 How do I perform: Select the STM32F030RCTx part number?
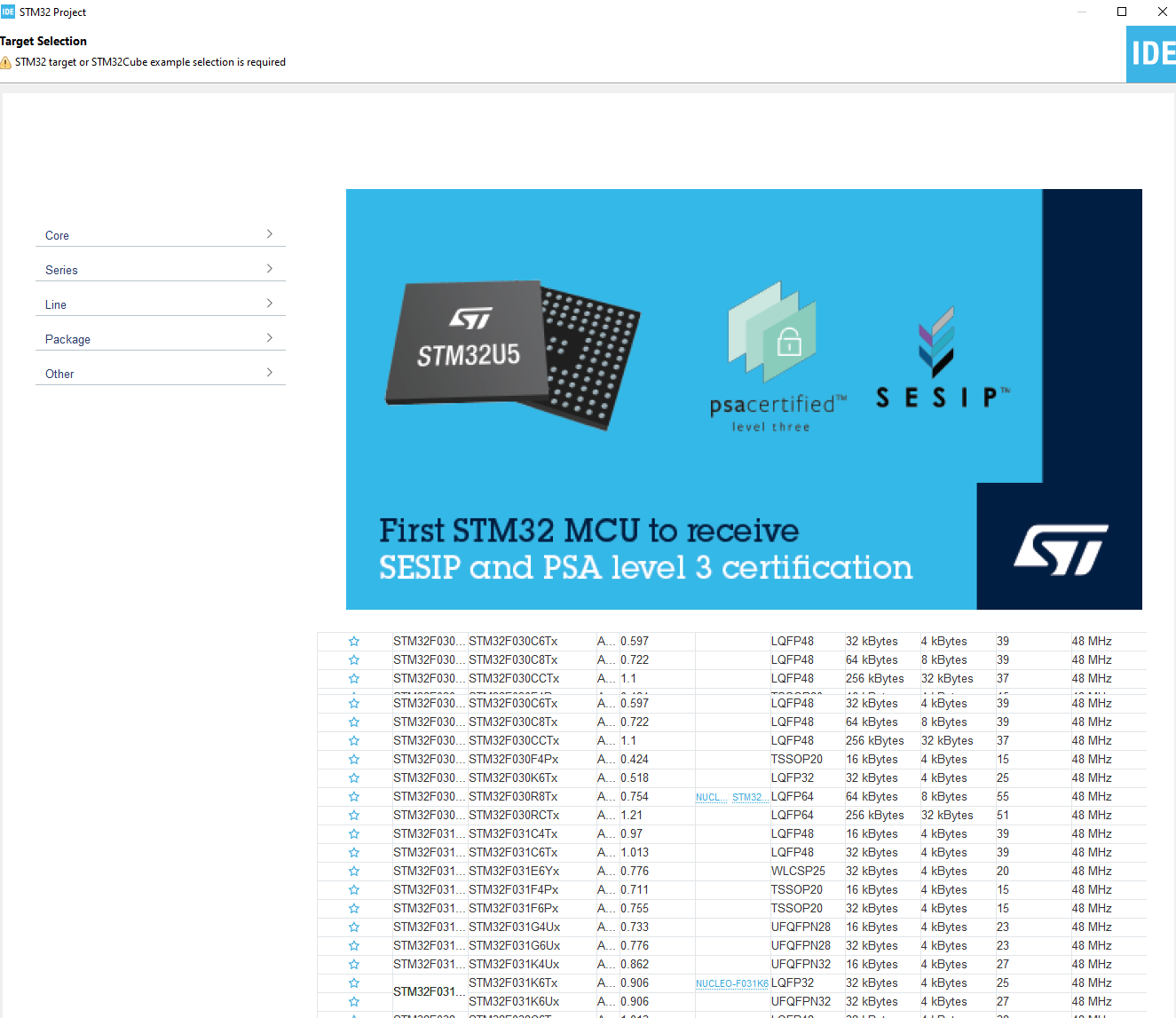pyautogui.click(x=514, y=815)
